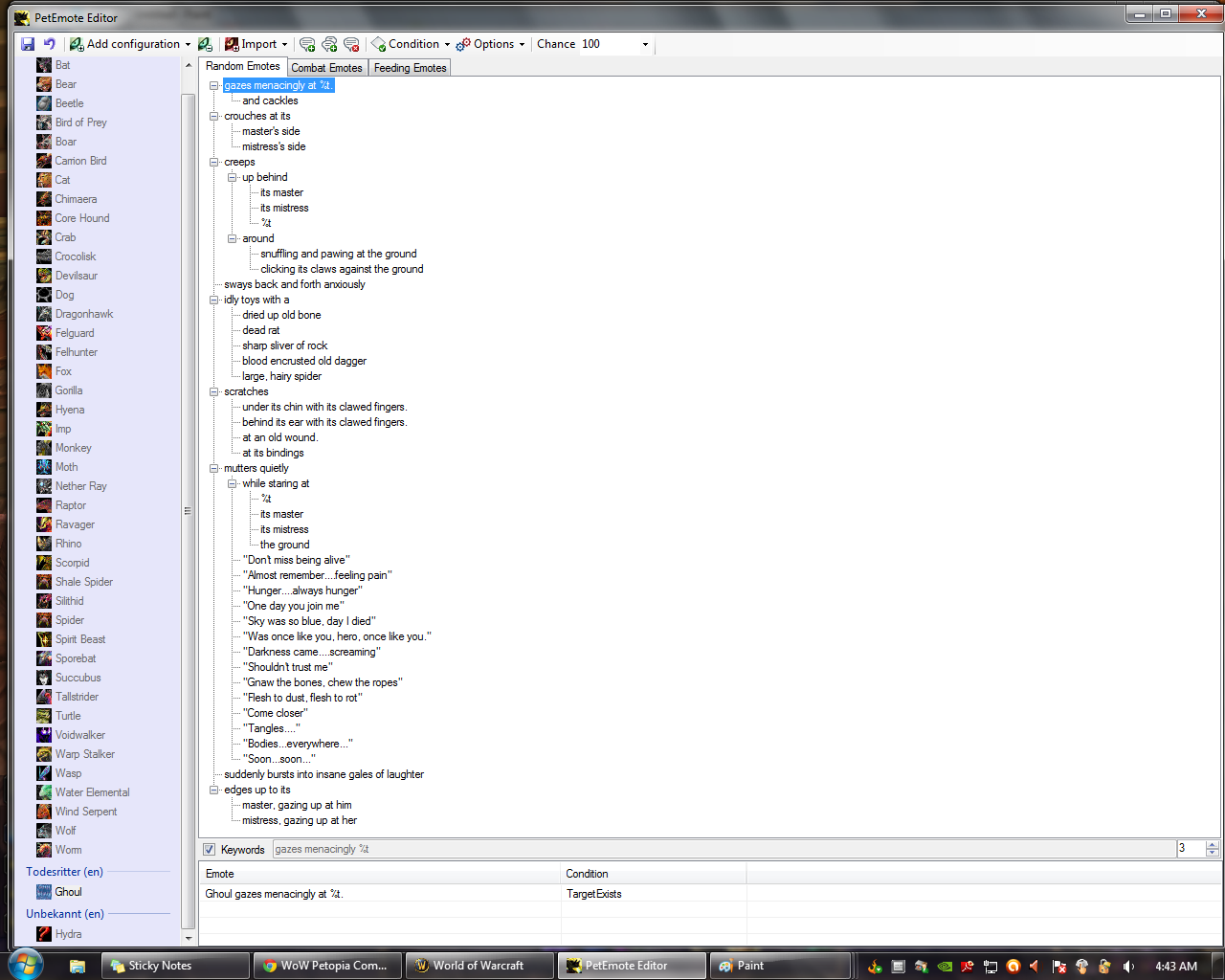Toggle the Keywords checkbox
The width and height of the screenshot is (1225, 980).
click(210, 849)
